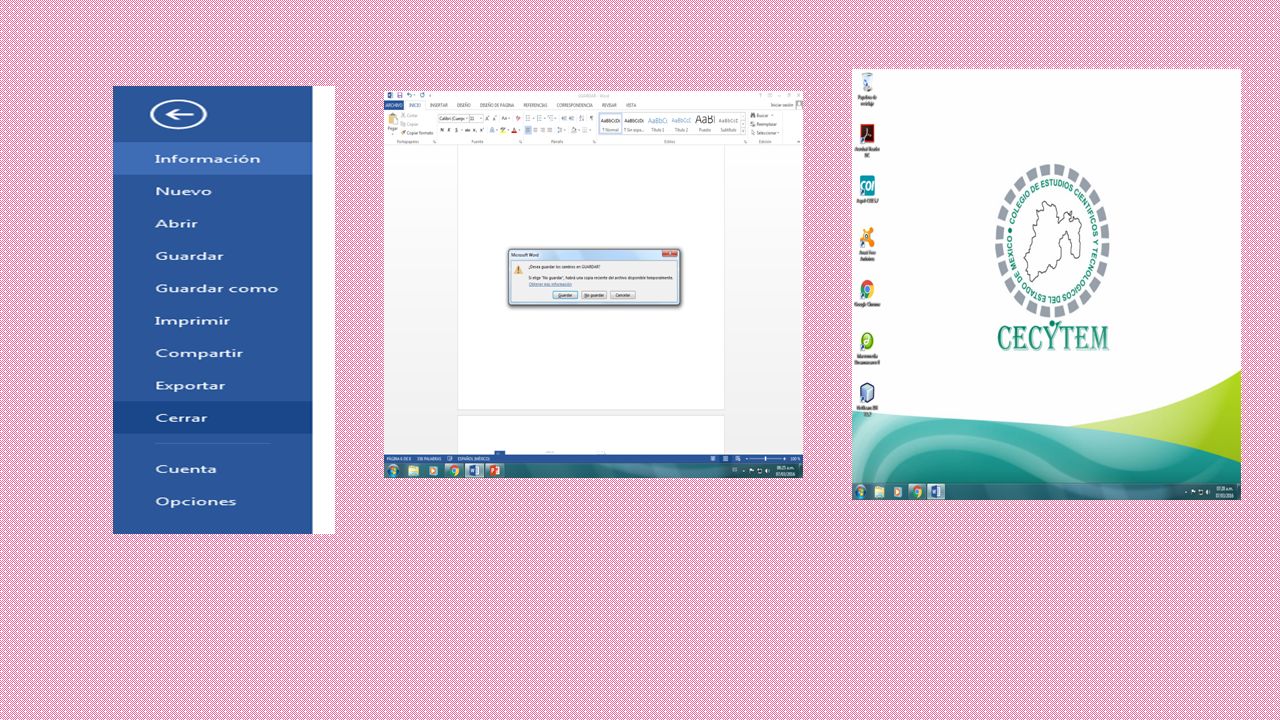Click the back arrow in the blue File menu

point(178,114)
